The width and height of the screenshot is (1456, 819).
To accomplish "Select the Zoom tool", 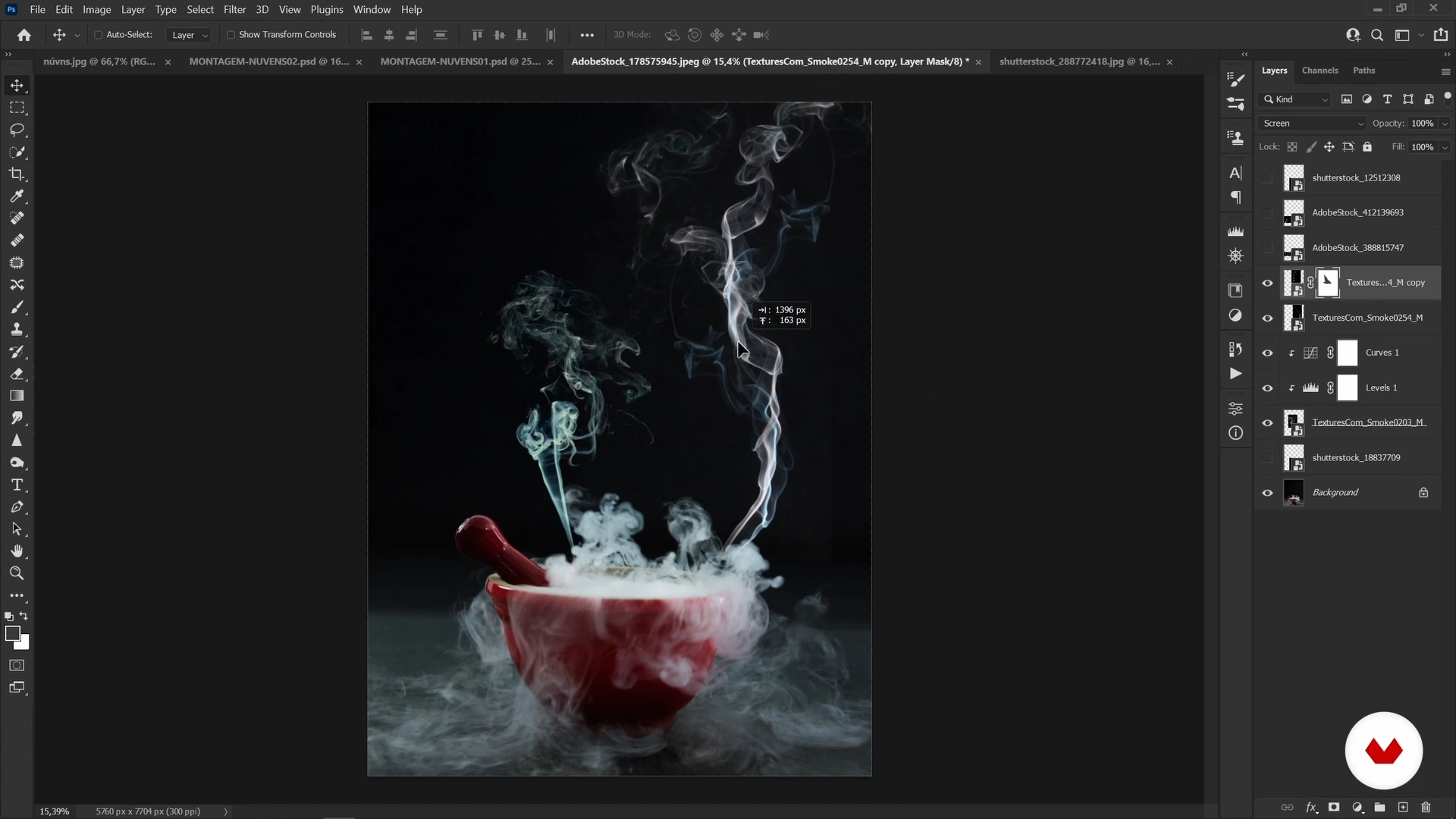I will pos(17,574).
